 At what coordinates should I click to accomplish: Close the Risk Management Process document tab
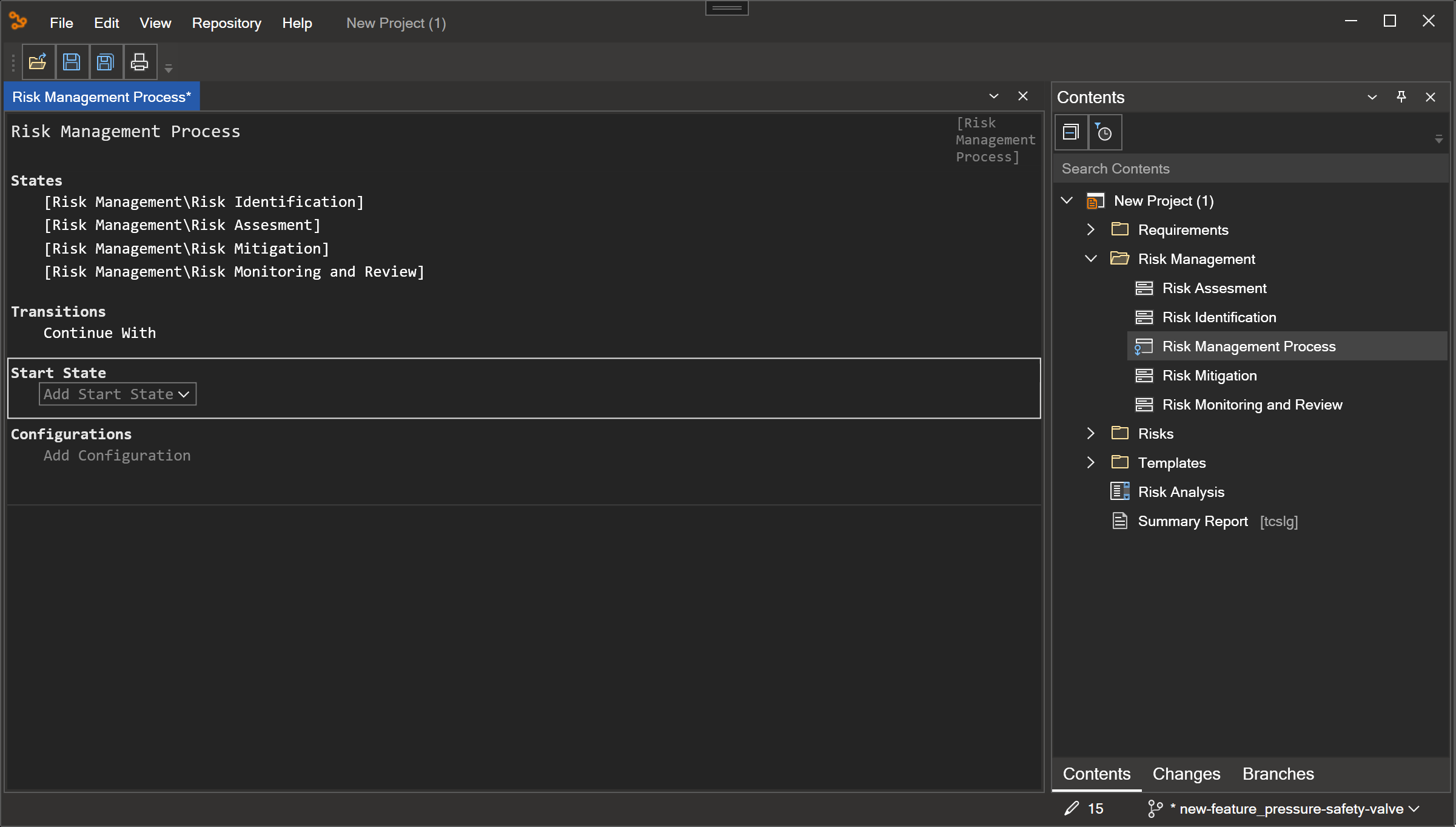tap(1023, 96)
